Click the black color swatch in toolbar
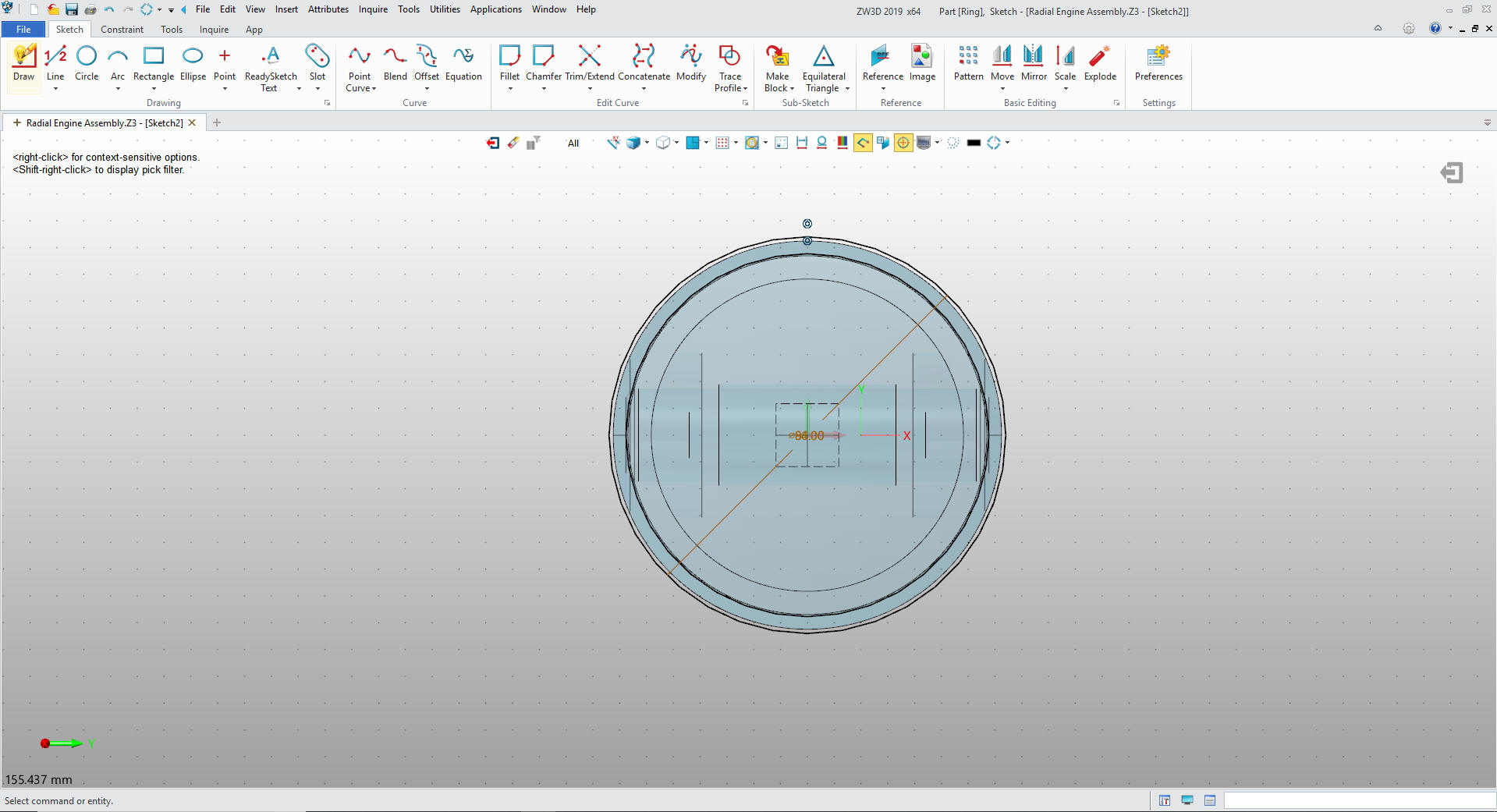 click(x=974, y=143)
